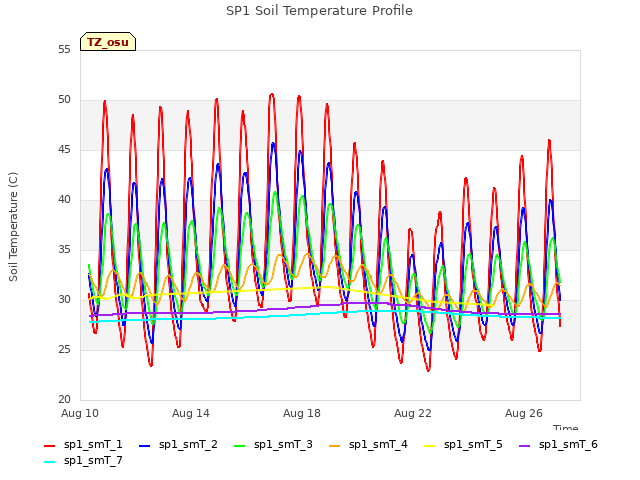Click the 30 y-axis tick label

[64, 300]
